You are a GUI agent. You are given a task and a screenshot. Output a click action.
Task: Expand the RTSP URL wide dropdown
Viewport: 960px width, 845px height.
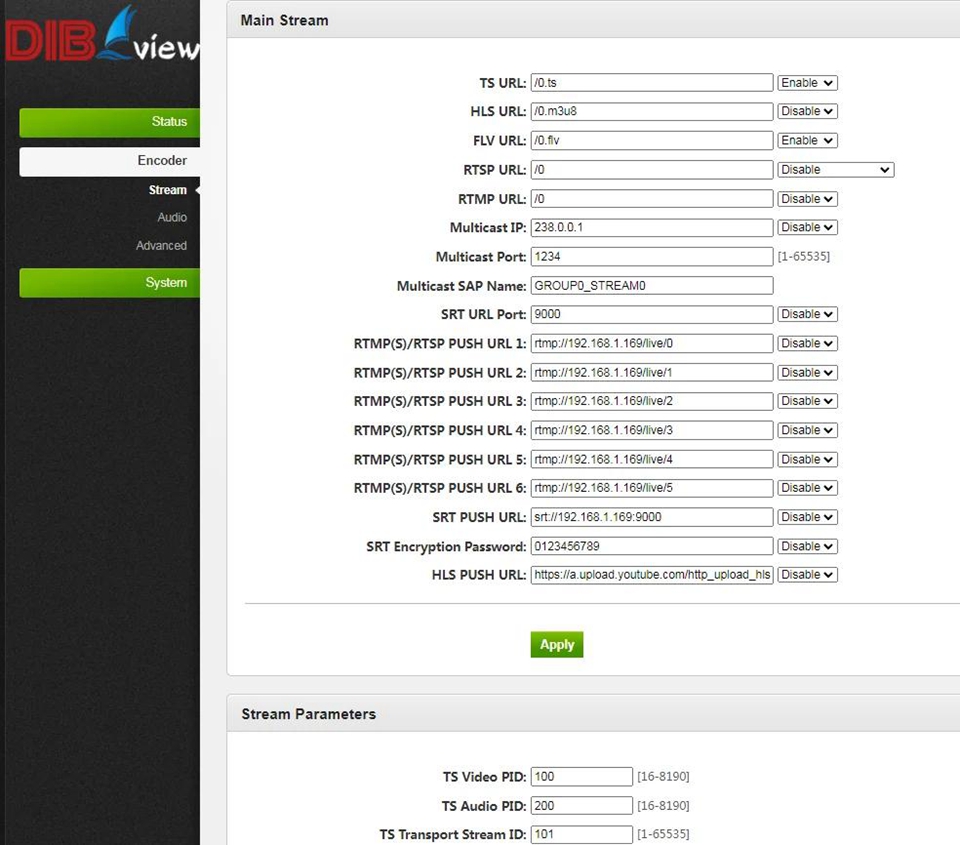(x=835, y=170)
